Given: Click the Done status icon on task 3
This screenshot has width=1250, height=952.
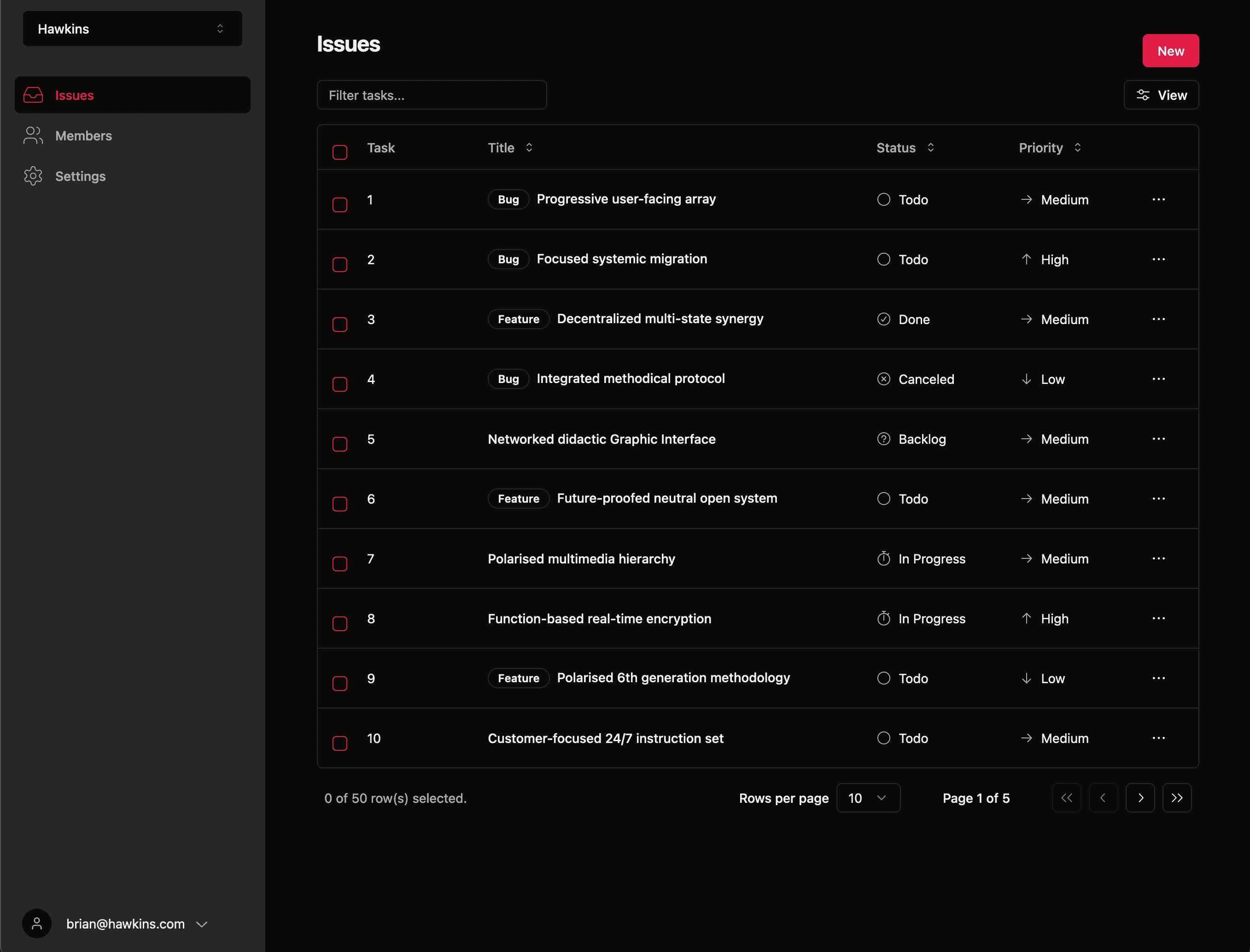Looking at the screenshot, I should click(884, 319).
